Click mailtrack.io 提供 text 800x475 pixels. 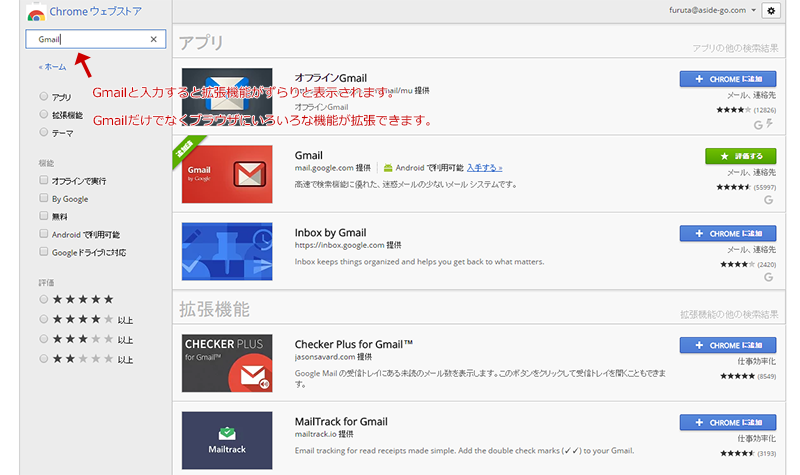(324, 434)
